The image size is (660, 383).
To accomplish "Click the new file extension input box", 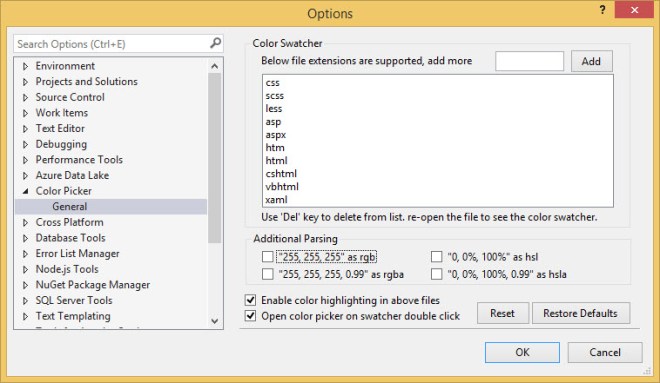I will [529, 61].
